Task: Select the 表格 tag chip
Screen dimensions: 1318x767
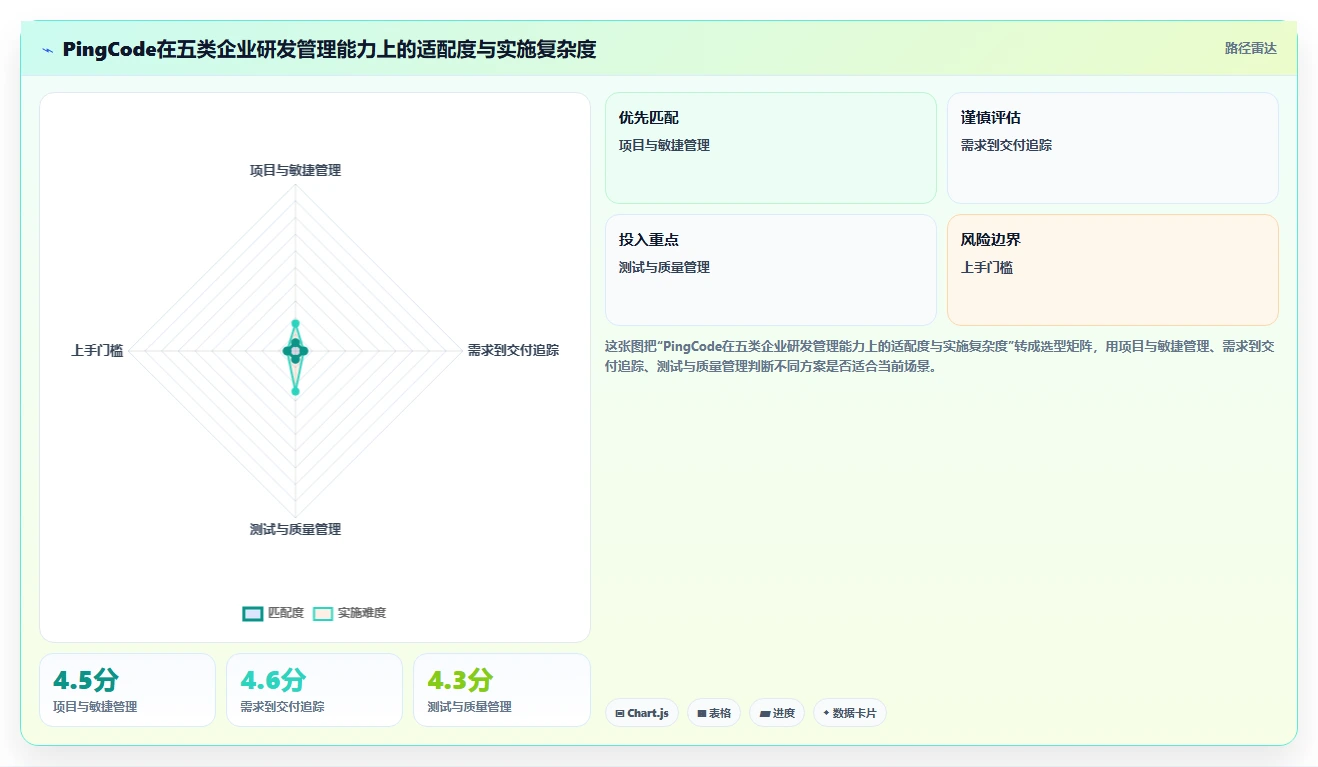Action: 714,713
